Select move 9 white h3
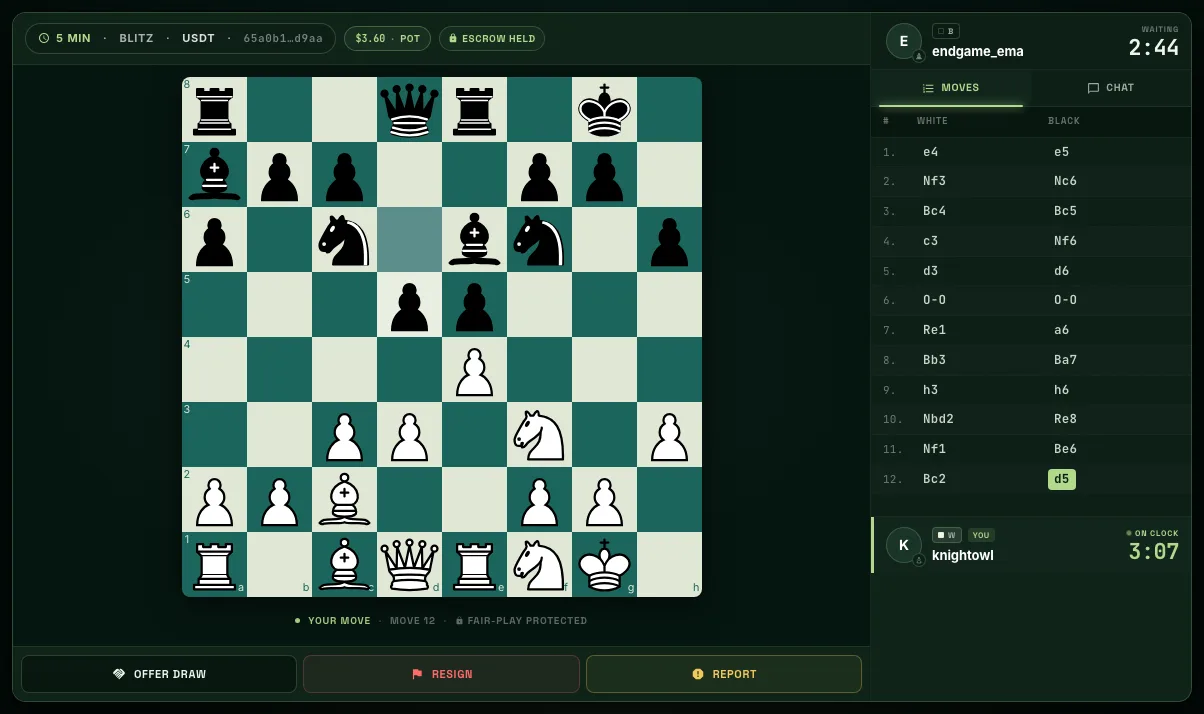1204x714 pixels. coord(931,390)
